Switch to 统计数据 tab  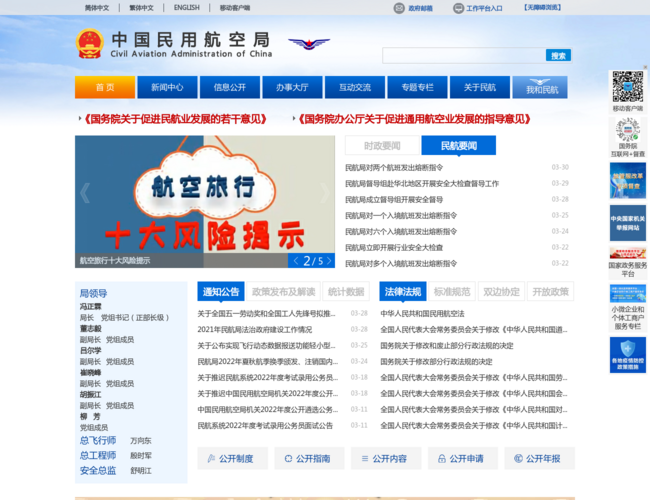tap(346, 292)
